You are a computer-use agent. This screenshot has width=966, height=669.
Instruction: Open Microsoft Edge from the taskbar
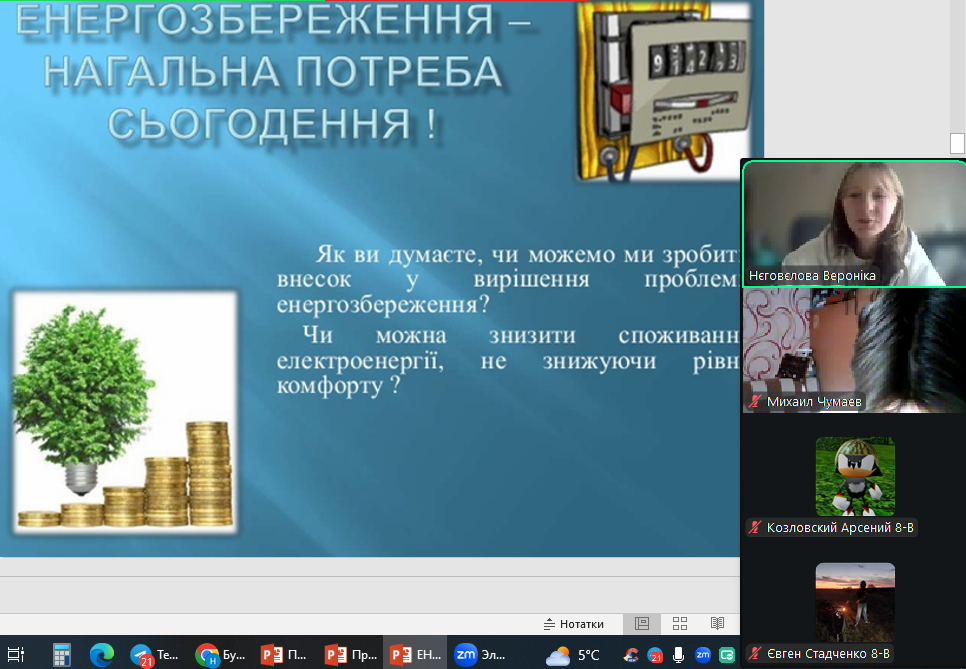click(102, 654)
